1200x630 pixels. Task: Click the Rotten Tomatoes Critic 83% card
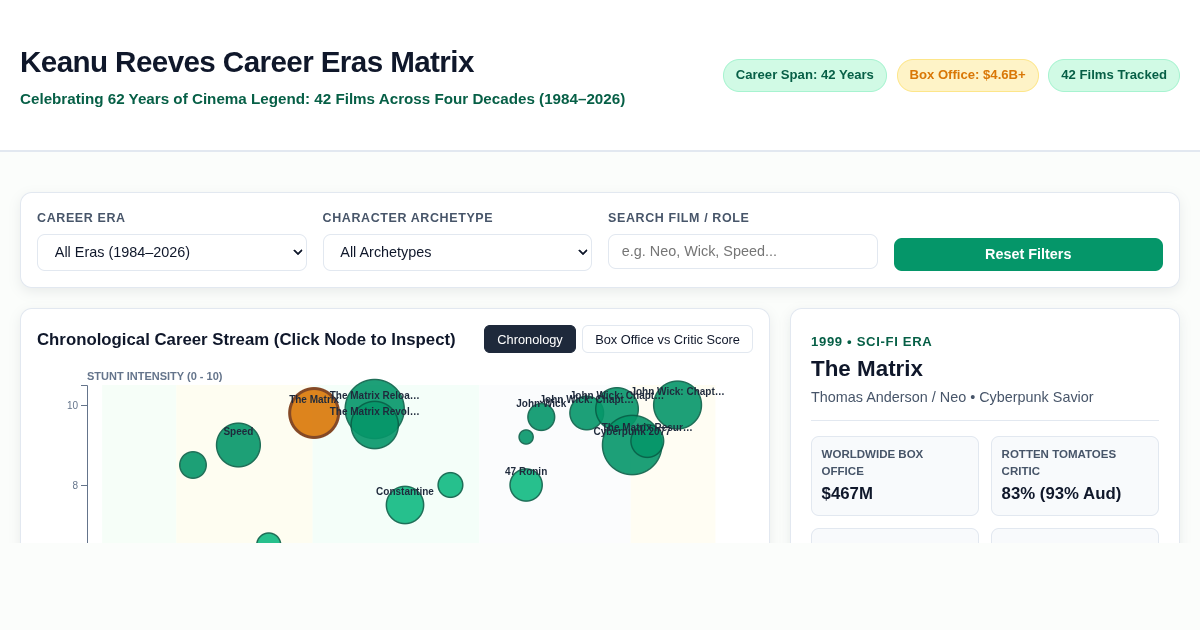[x=1075, y=476]
